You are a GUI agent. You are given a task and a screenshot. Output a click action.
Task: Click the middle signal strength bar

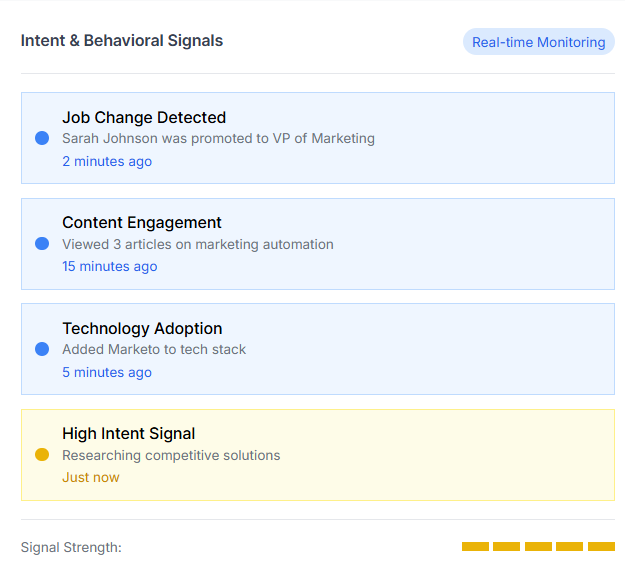pyautogui.click(x=538, y=546)
